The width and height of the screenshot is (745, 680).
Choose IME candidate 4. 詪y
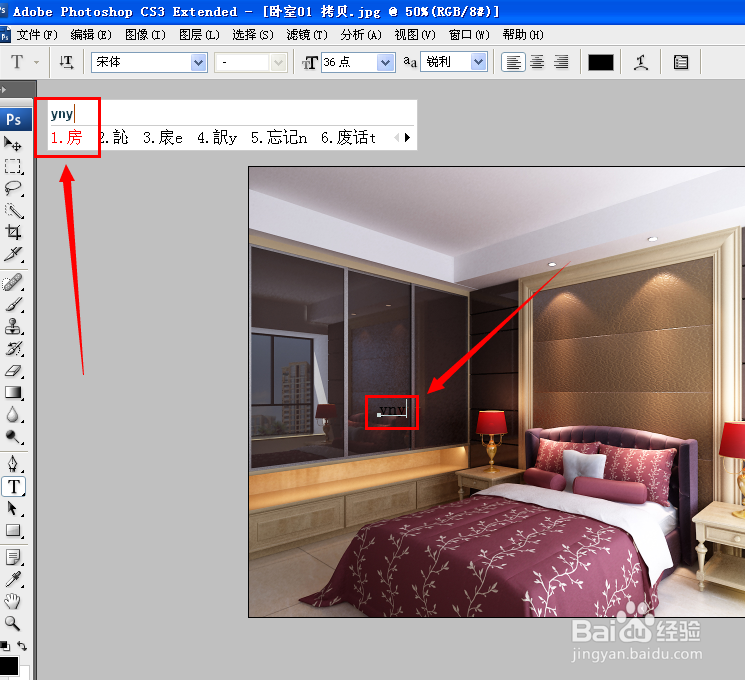217,138
